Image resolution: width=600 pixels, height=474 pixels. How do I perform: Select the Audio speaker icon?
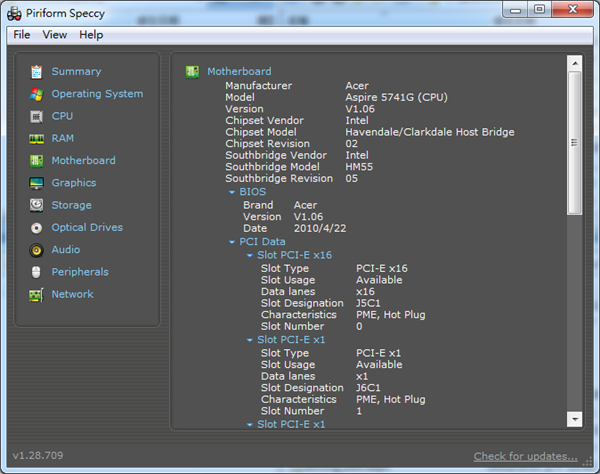click(37, 250)
